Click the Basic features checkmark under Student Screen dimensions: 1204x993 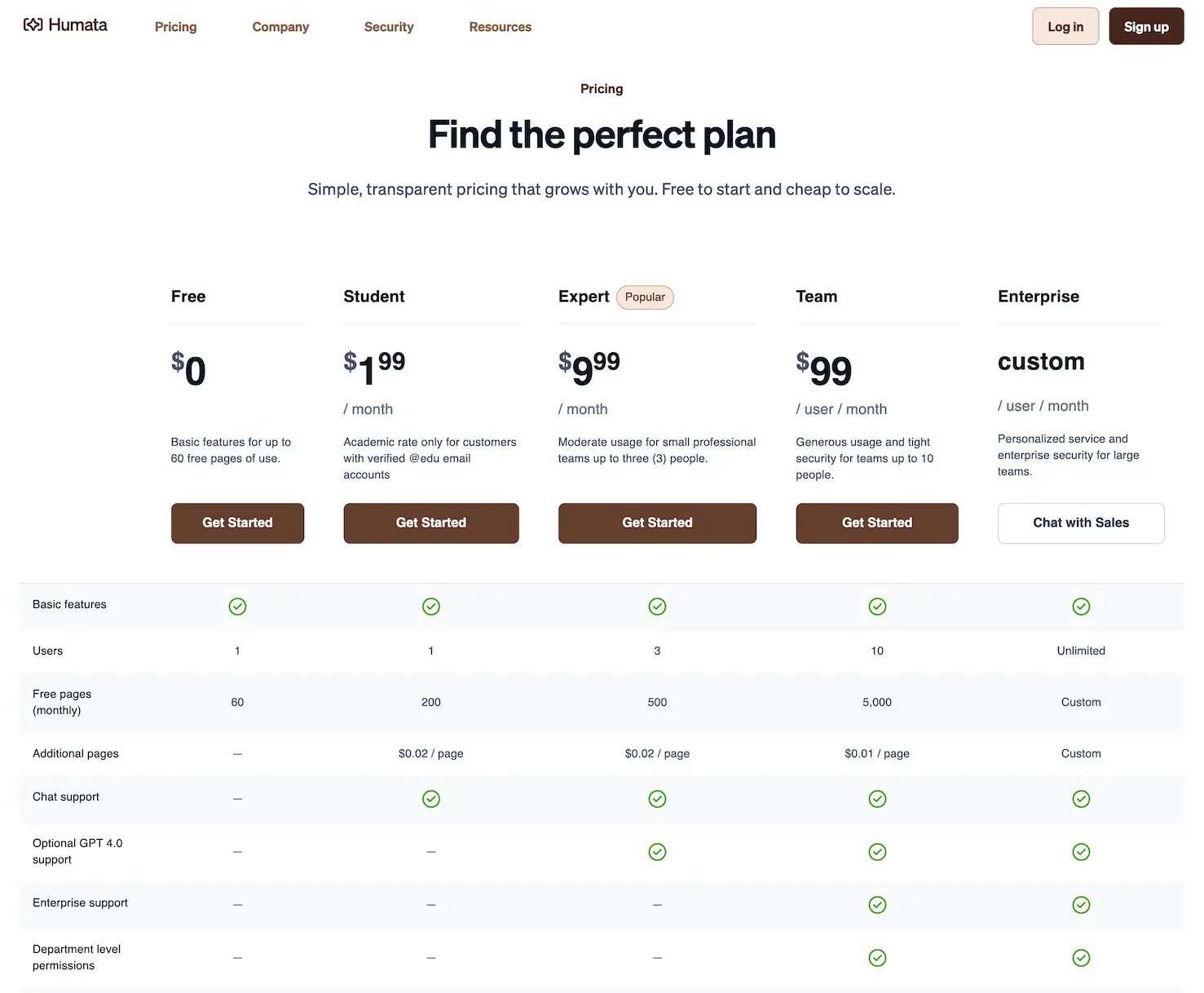pyautogui.click(x=431, y=607)
